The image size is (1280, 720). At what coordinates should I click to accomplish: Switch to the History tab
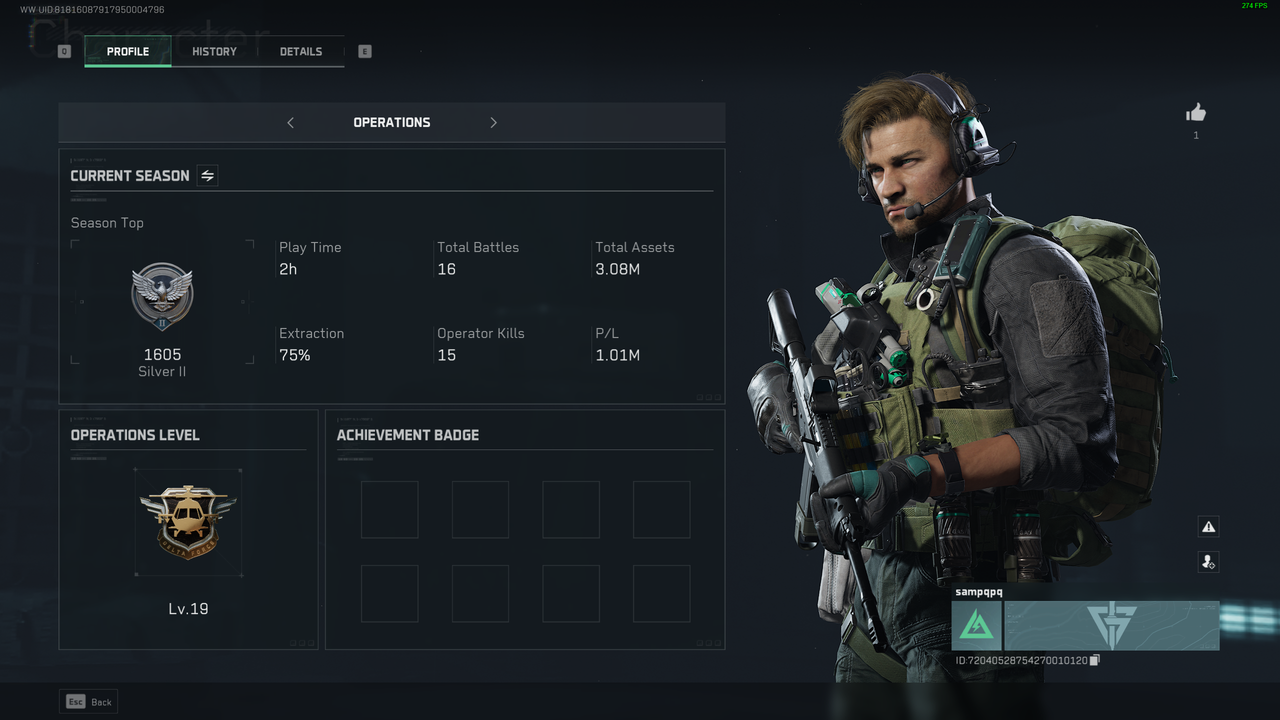coord(214,51)
